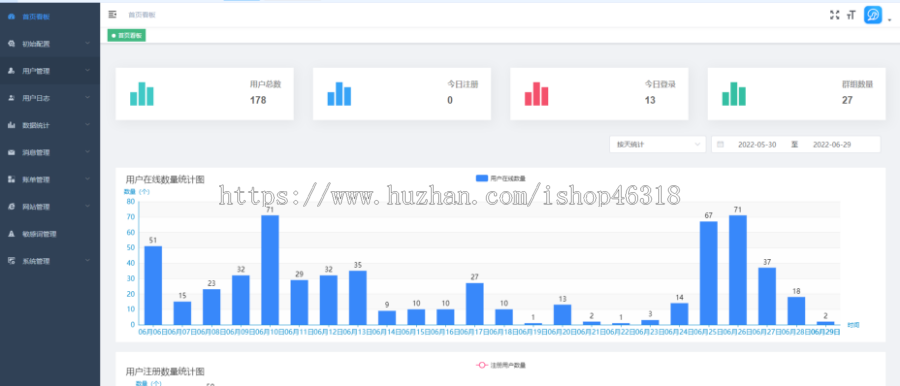Collapse the sidebar with the hamburger icon

click(x=112, y=15)
